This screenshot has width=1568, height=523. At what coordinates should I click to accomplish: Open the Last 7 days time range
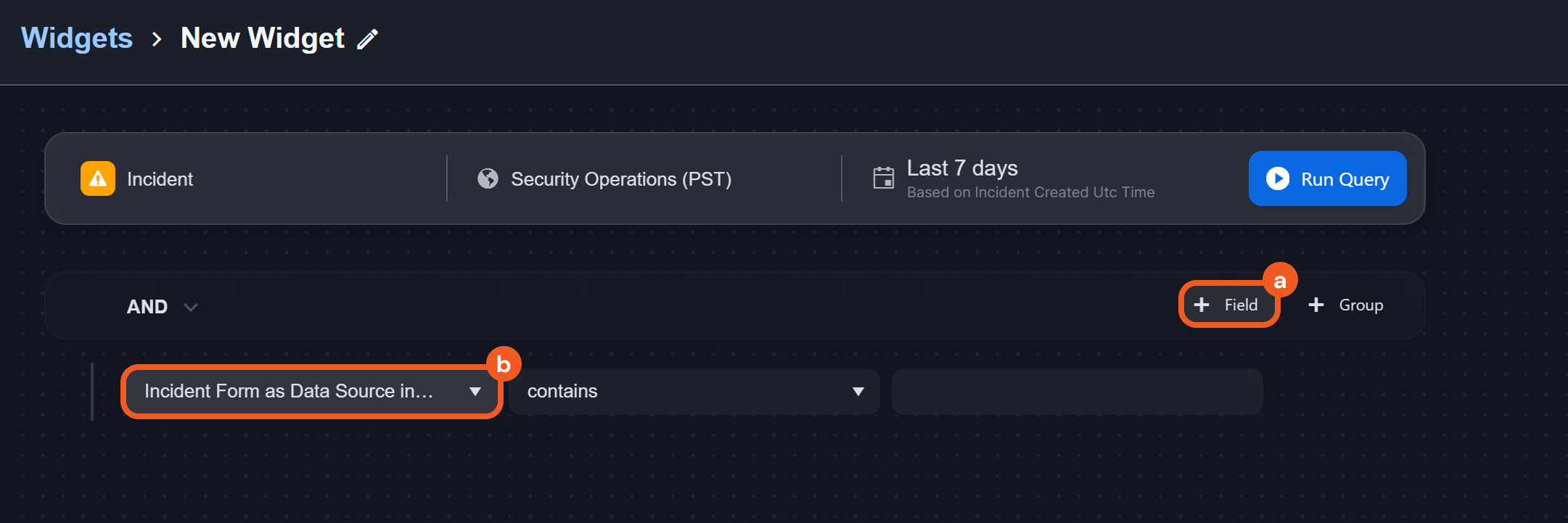pos(962,168)
